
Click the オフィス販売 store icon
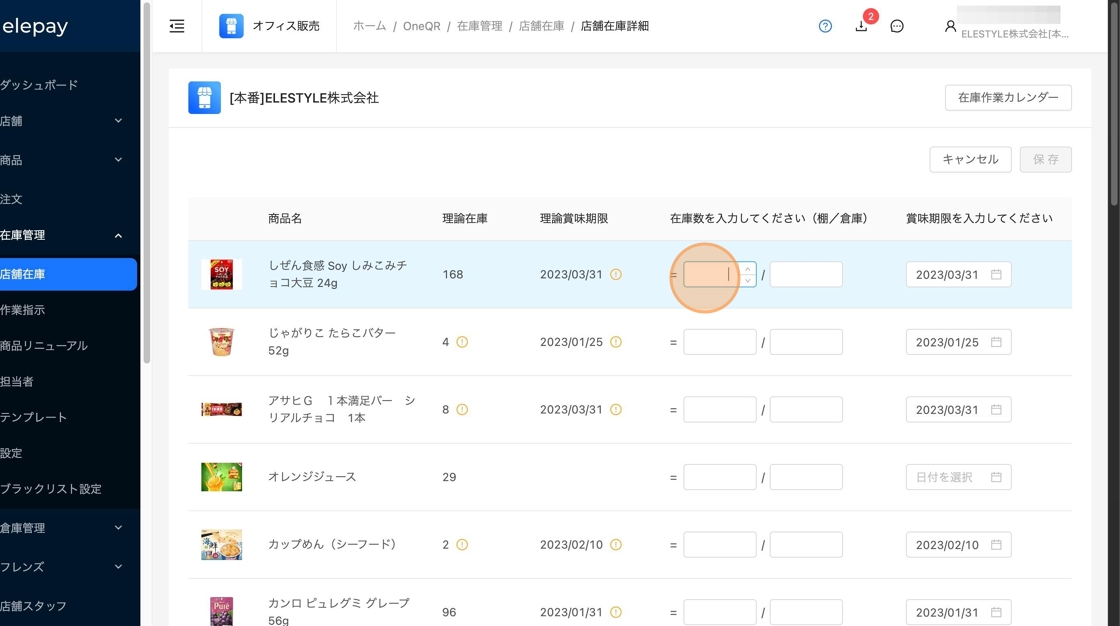click(x=231, y=26)
